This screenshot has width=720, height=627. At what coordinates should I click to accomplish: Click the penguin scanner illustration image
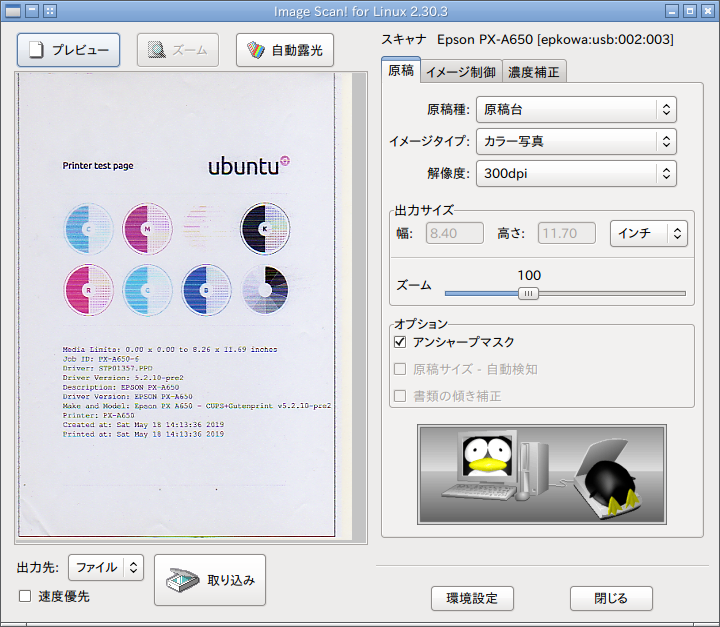(541, 474)
